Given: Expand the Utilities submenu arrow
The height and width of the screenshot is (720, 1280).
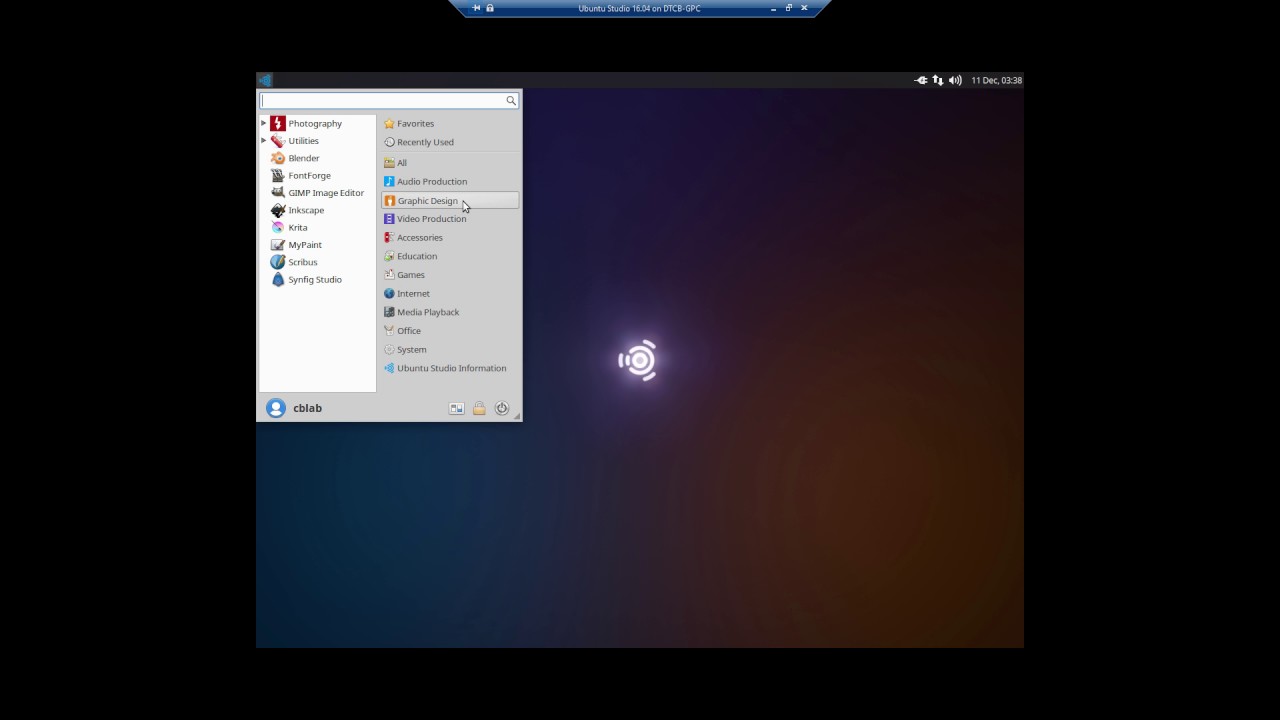Looking at the screenshot, I should [x=264, y=141].
